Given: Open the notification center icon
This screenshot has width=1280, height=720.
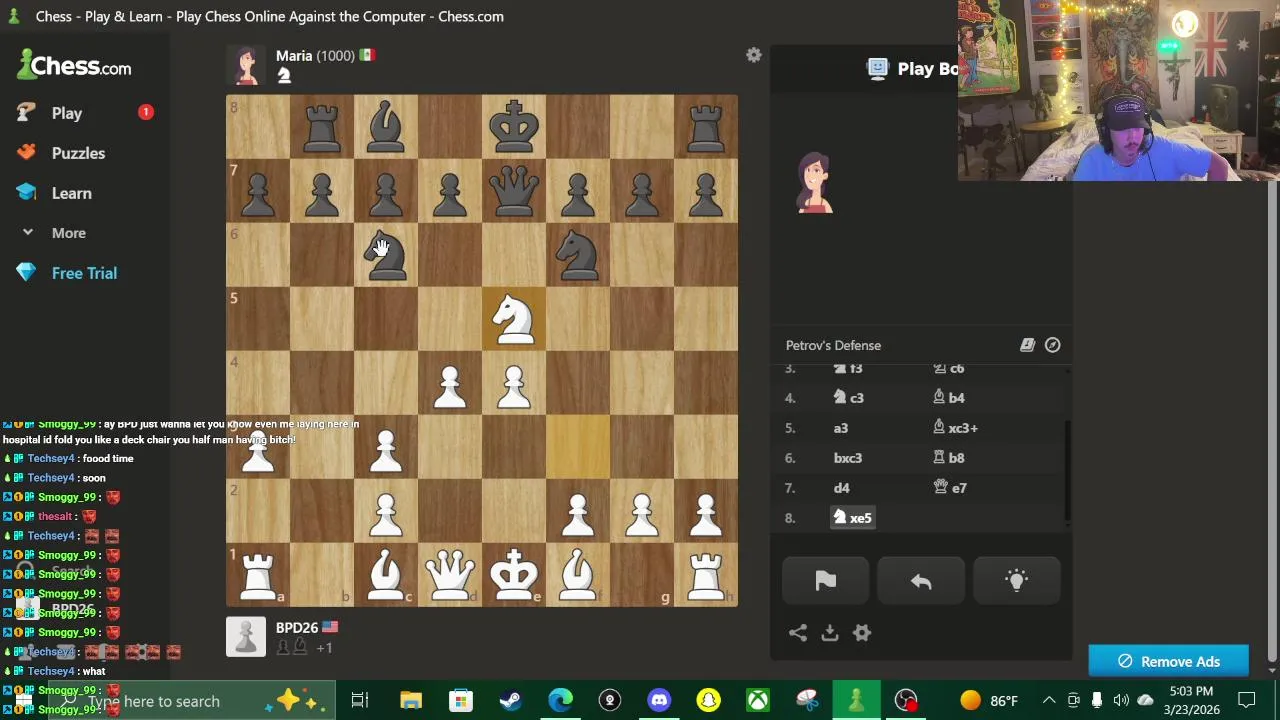Looking at the screenshot, I should (1246, 700).
